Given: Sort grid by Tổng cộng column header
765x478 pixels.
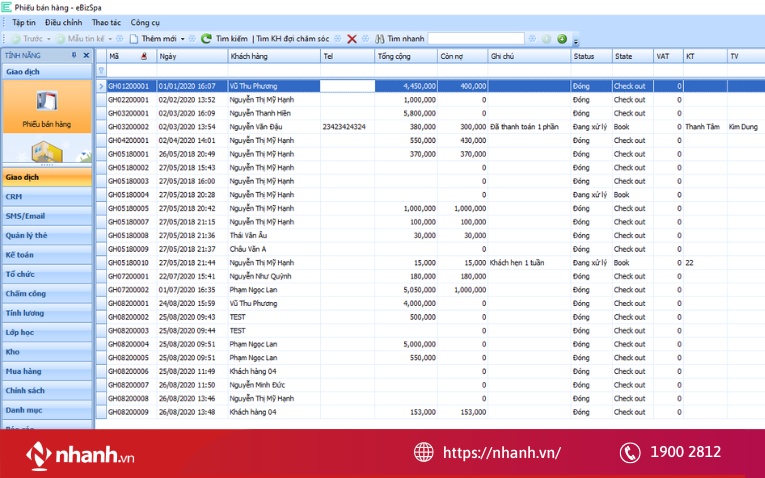Looking at the screenshot, I should [405, 56].
